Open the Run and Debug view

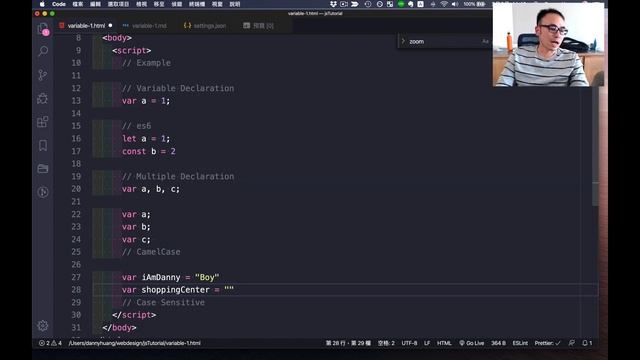point(43,98)
